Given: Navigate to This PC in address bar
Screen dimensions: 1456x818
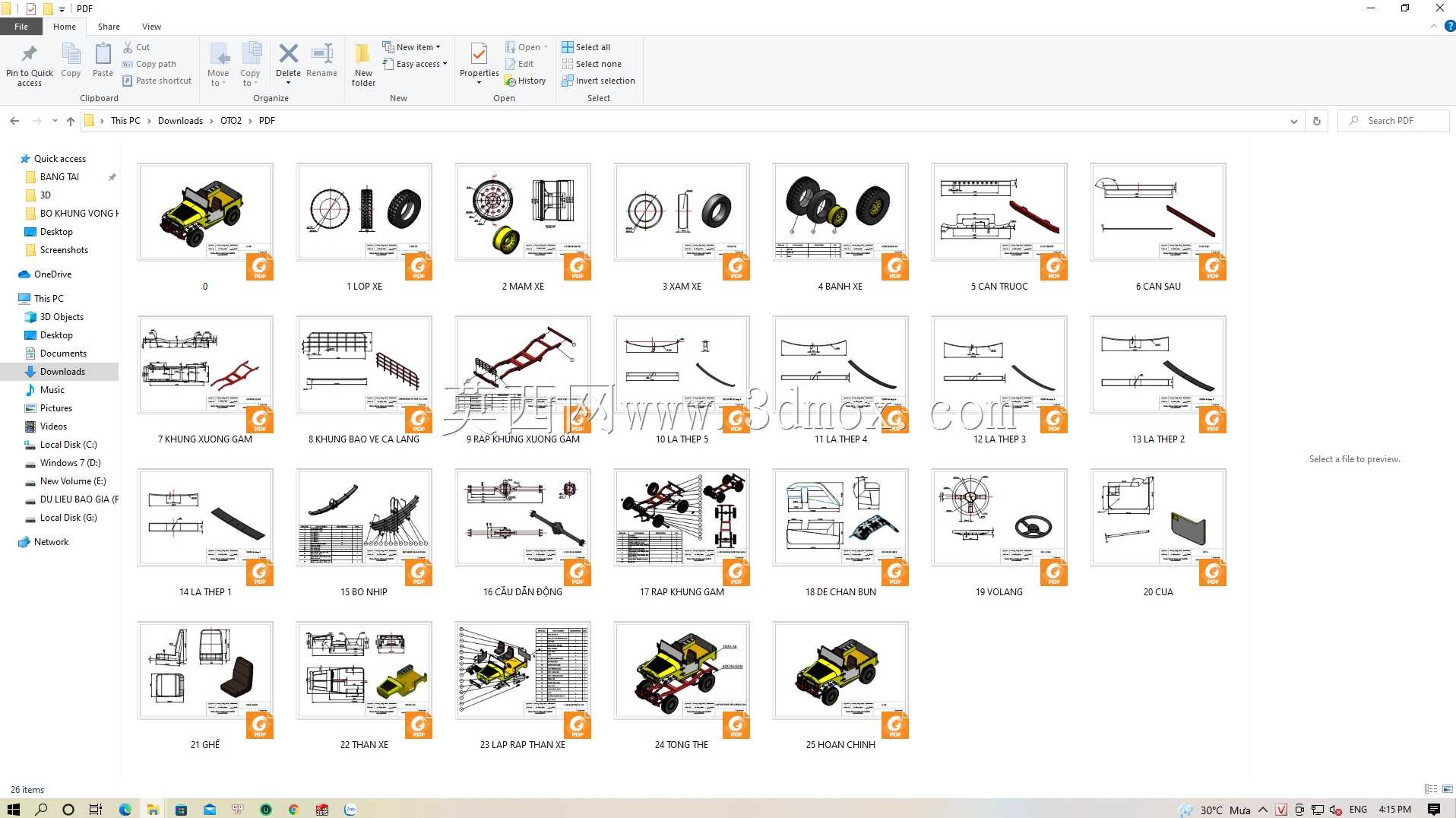Looking at the screenshot, I should (x=125, y=121).
